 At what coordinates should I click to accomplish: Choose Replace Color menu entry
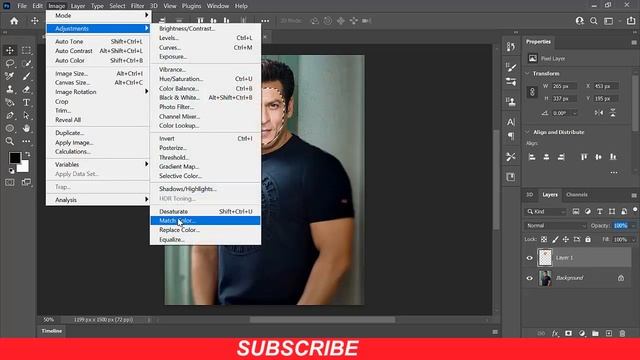pyautogui.click(x=205, y=230)
